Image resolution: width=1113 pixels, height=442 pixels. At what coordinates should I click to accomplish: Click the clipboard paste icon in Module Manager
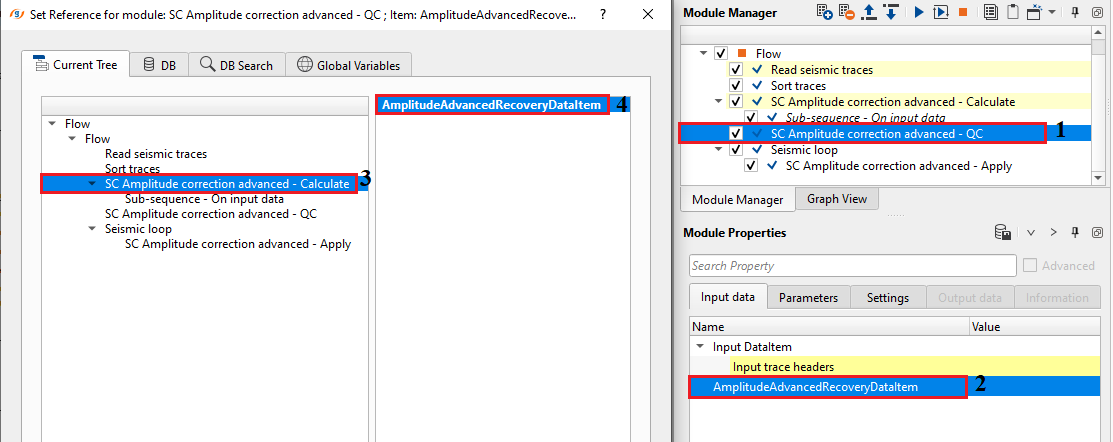pyautogui.click(x=1013, y=12)
